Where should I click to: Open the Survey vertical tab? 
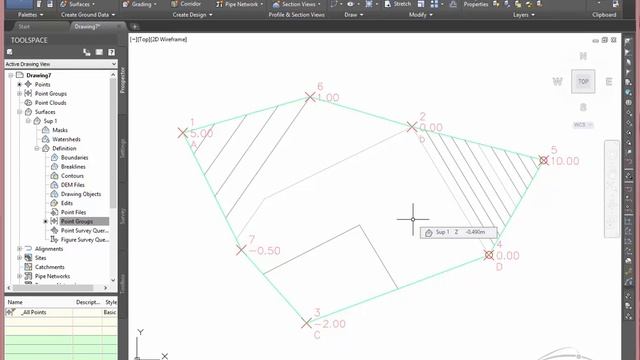123,216
